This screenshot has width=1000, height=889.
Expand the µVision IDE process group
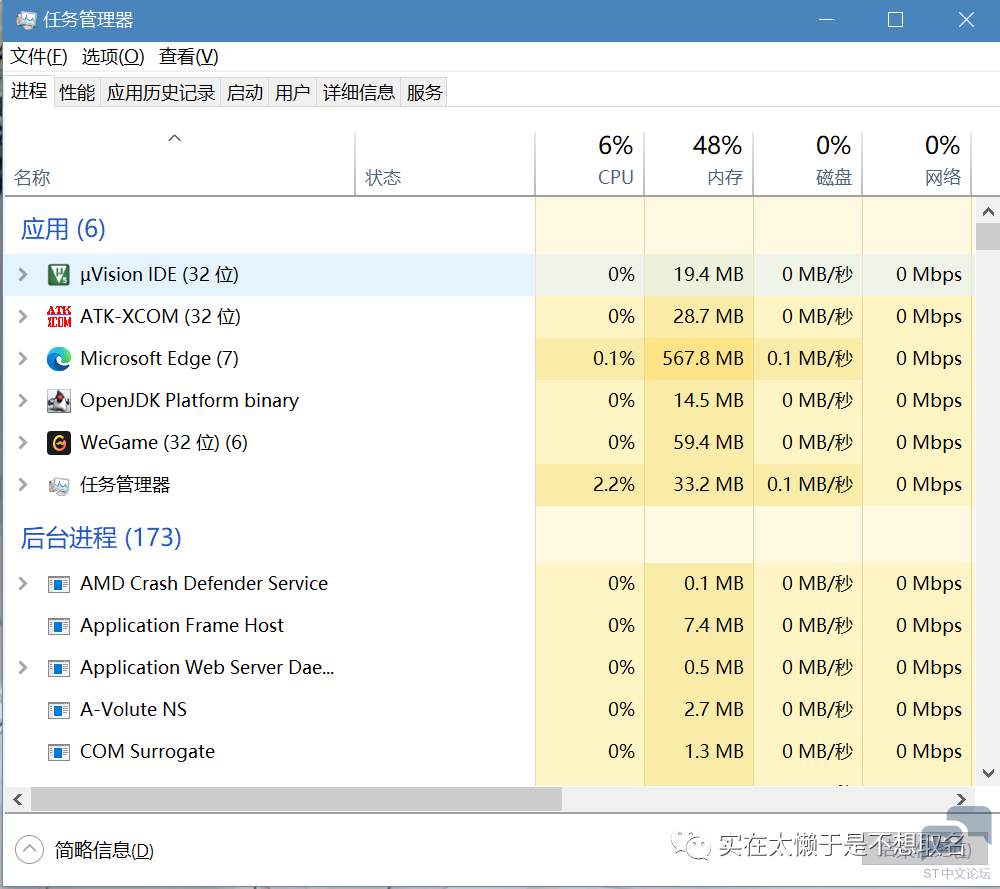[23, 275]
